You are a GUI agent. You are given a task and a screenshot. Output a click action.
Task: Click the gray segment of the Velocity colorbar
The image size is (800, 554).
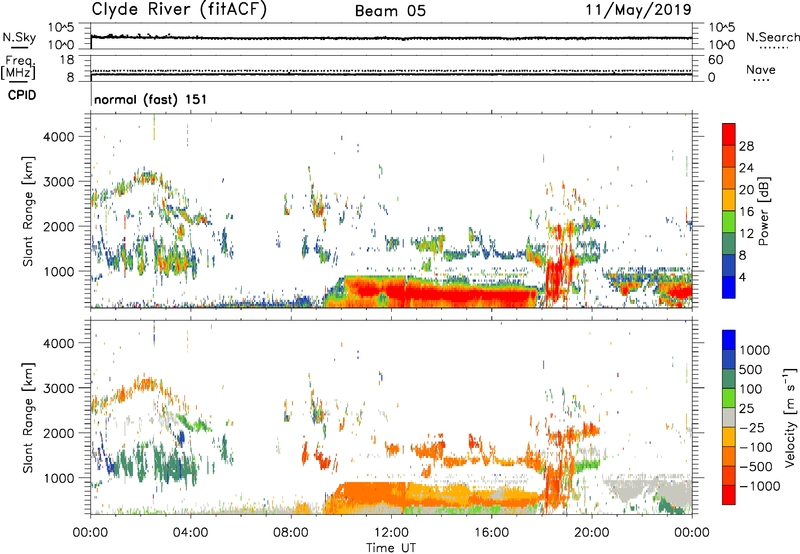pos(729,417)
